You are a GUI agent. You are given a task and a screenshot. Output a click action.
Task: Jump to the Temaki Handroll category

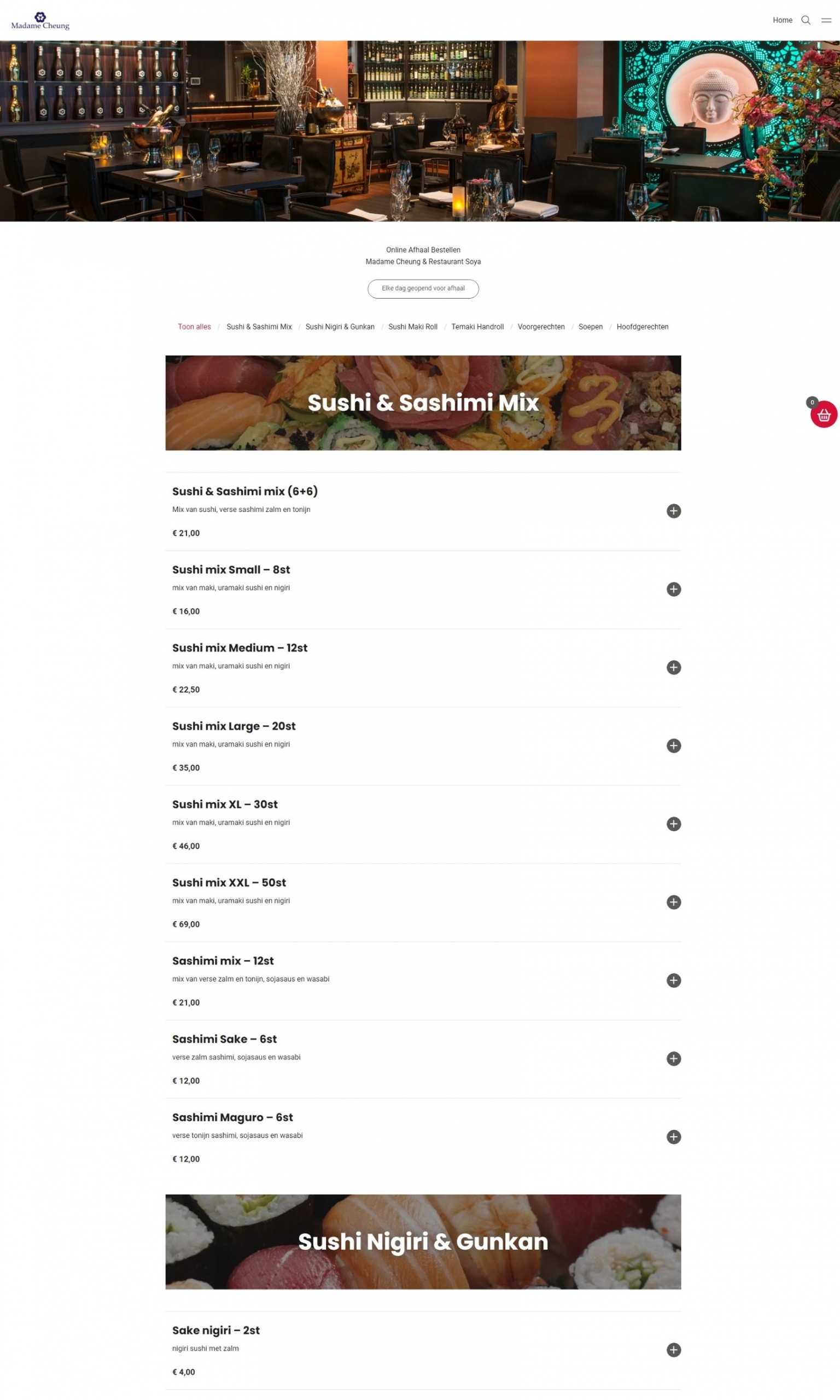coord(477,326)
